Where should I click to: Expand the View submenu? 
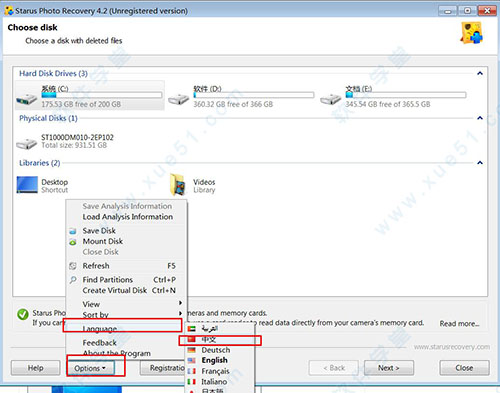127,304
